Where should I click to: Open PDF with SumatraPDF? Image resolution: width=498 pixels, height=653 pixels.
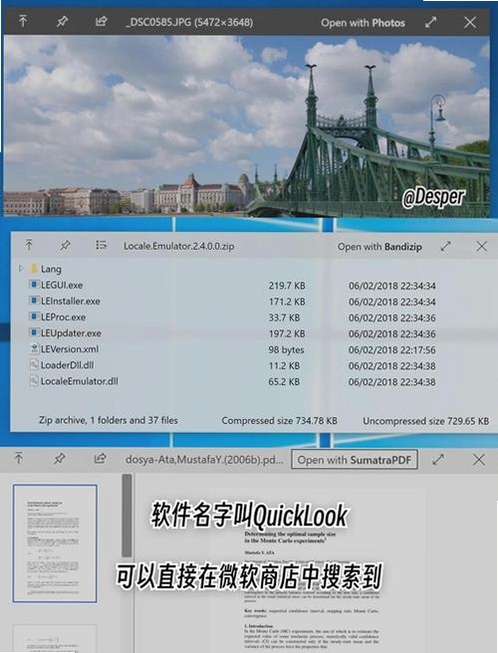[x=354, y=460]
